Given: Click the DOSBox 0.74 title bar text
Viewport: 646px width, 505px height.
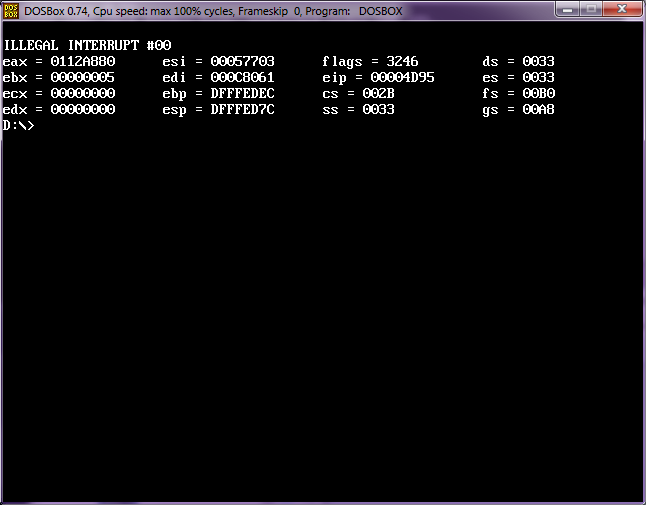Looking at the screenshot, I should 213,11.
